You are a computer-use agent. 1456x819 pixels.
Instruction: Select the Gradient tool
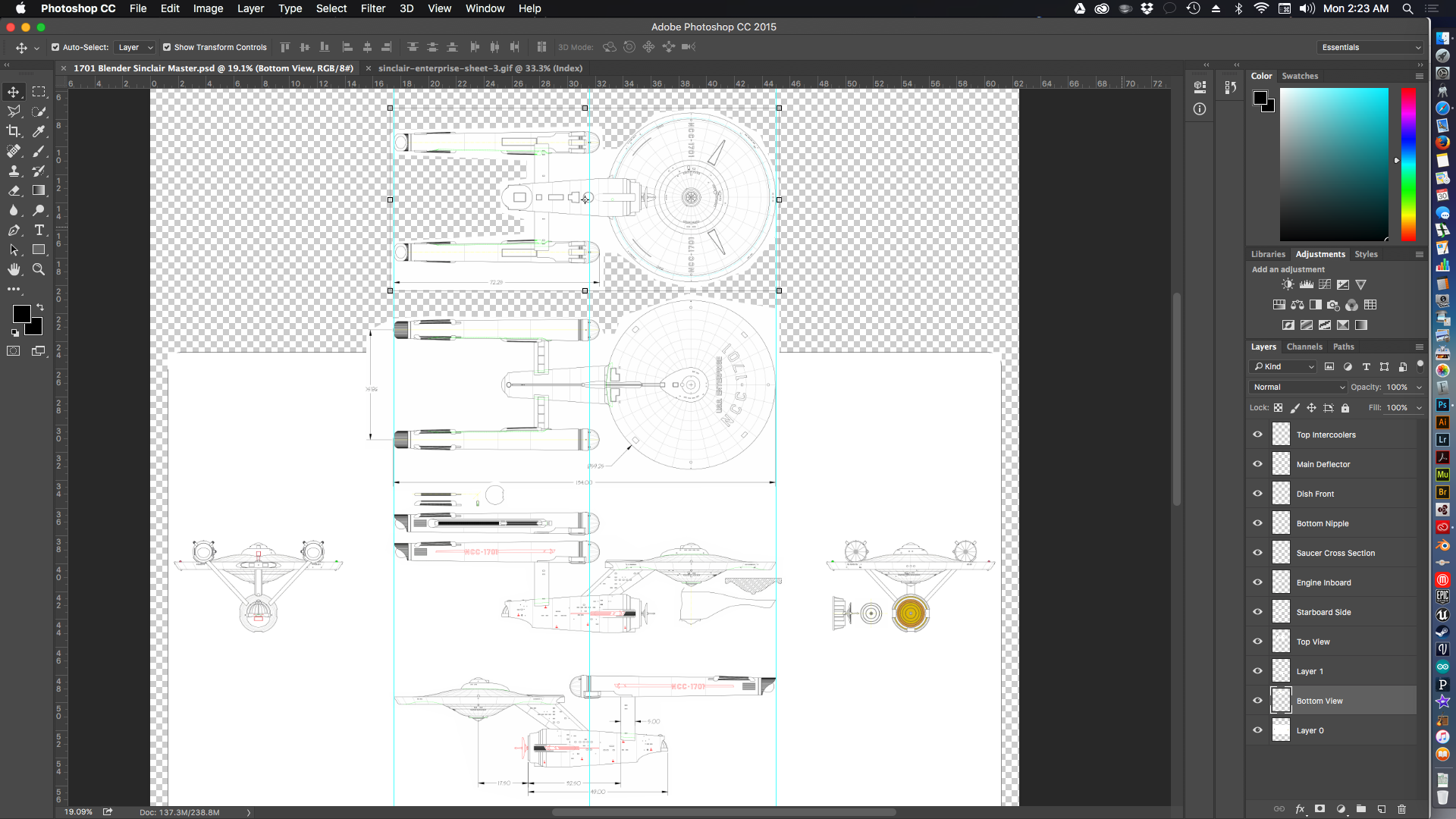[x=39, y=190]
